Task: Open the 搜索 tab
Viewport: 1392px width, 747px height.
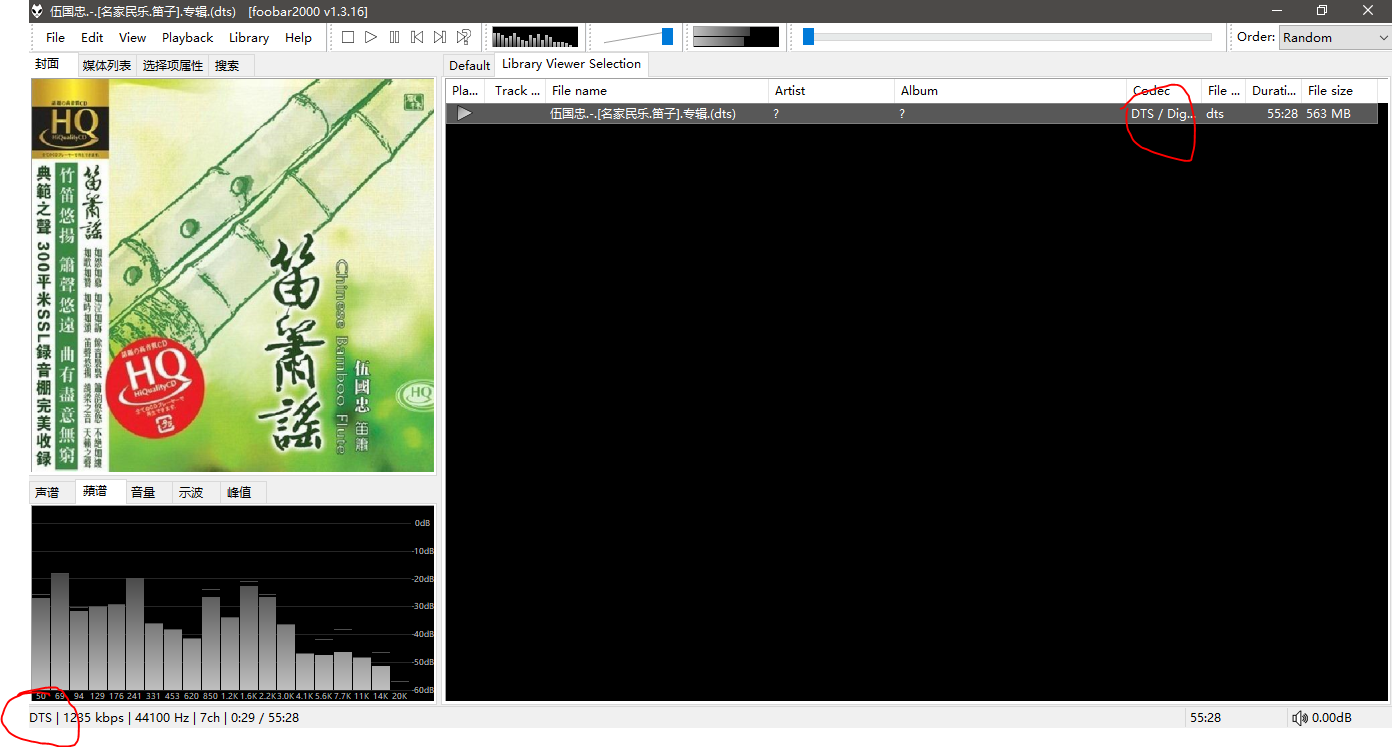Action: (x=227, y=65)
